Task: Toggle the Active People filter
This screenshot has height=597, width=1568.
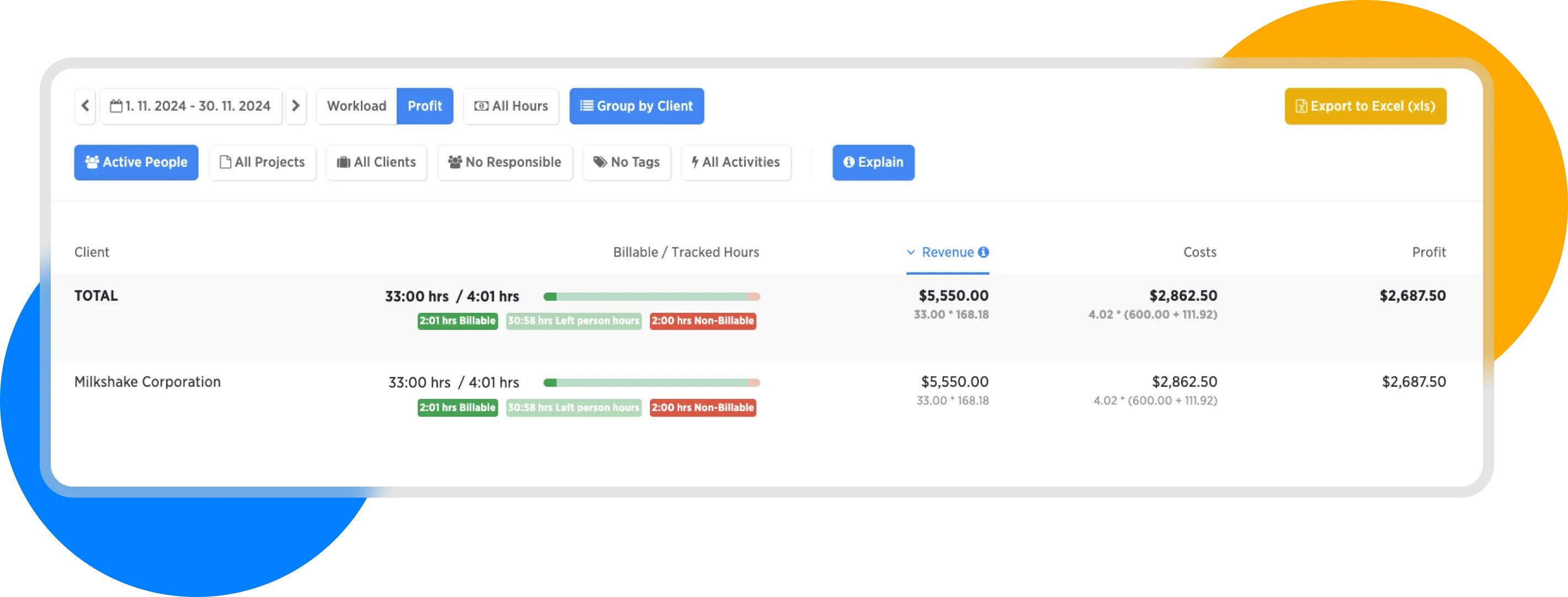Action: pos(136,162)
